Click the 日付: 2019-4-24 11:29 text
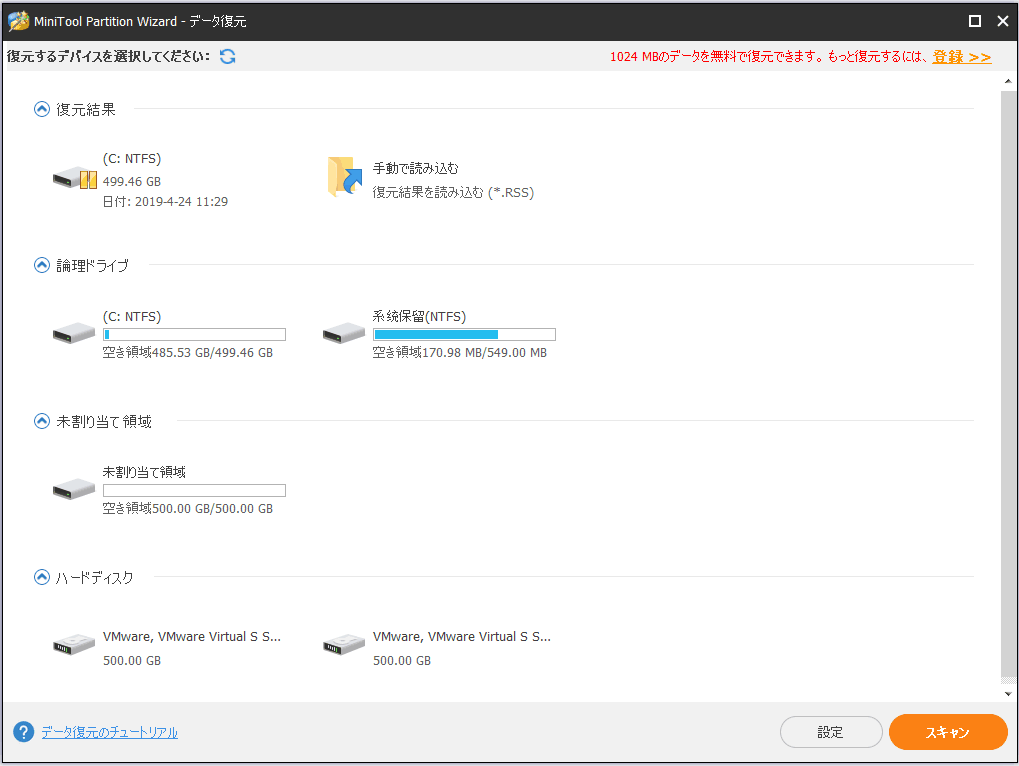1019x766 pixels. pos(165,201)
